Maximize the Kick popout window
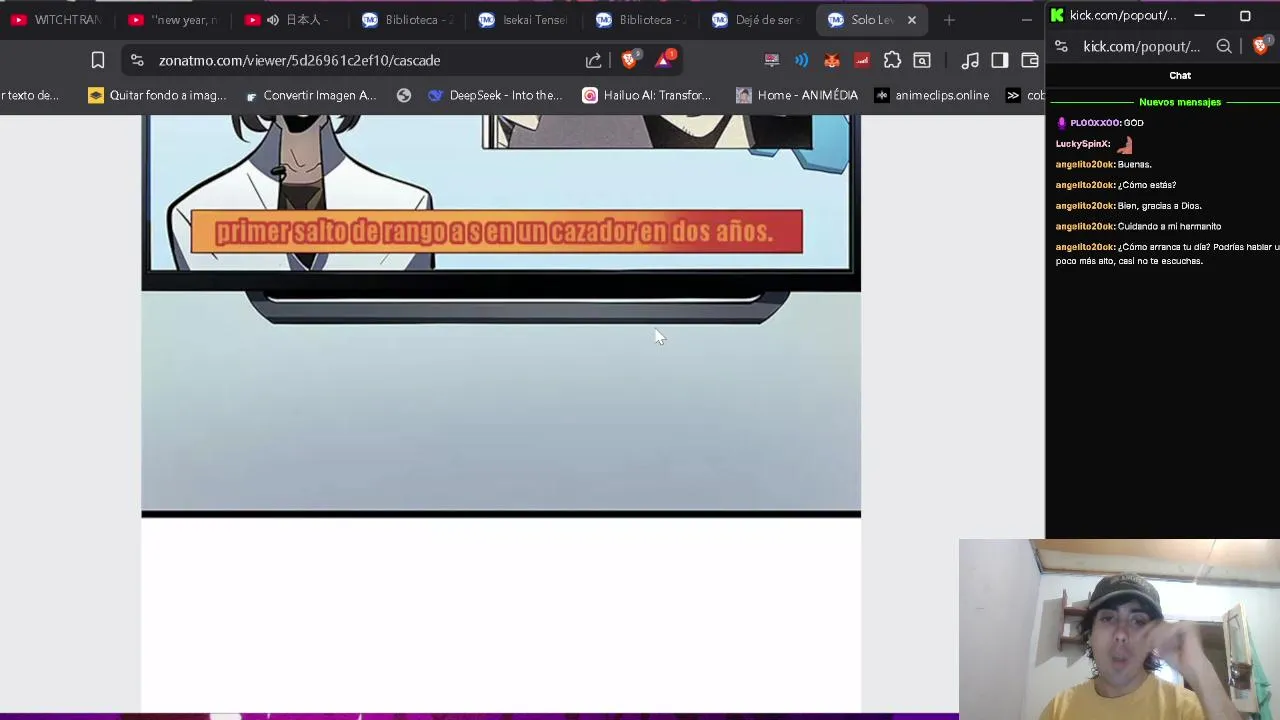1280x720 pixels. [x=1245, y=16]
